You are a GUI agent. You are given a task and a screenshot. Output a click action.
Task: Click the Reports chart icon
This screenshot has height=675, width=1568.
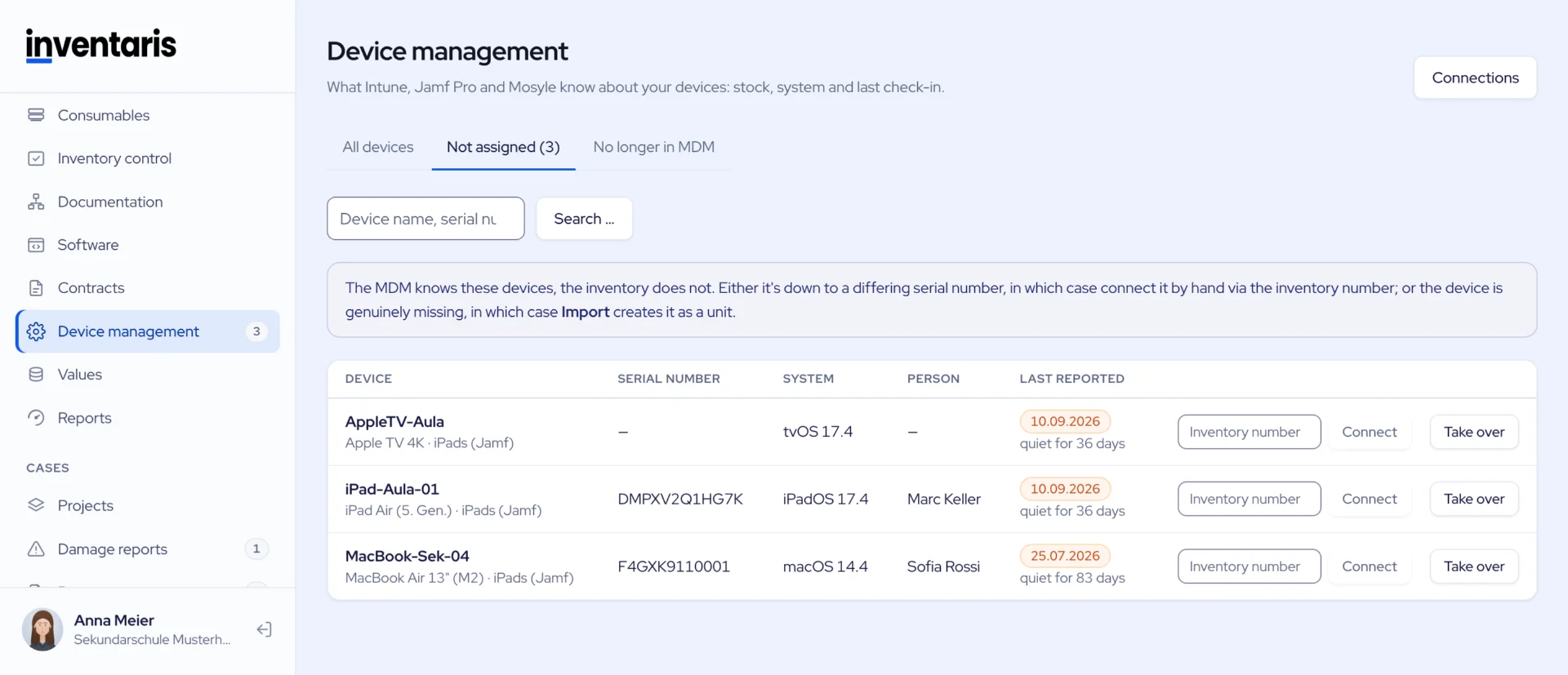[36, 418]
